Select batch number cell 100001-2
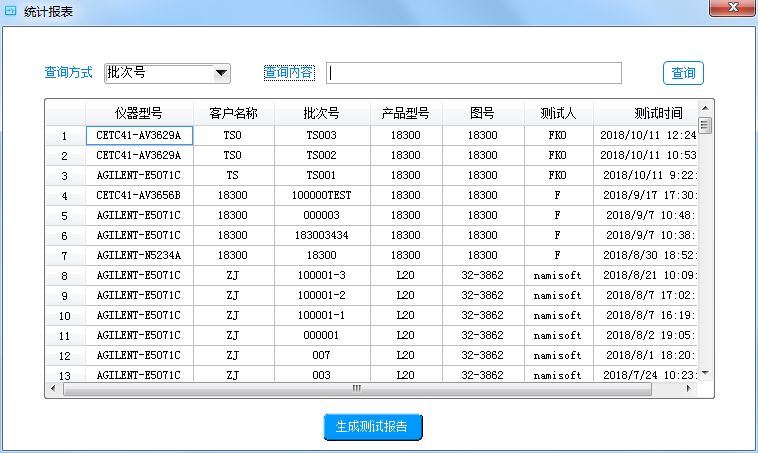The width and height of the screenshot is (758, 453). [x=322, y=295]
